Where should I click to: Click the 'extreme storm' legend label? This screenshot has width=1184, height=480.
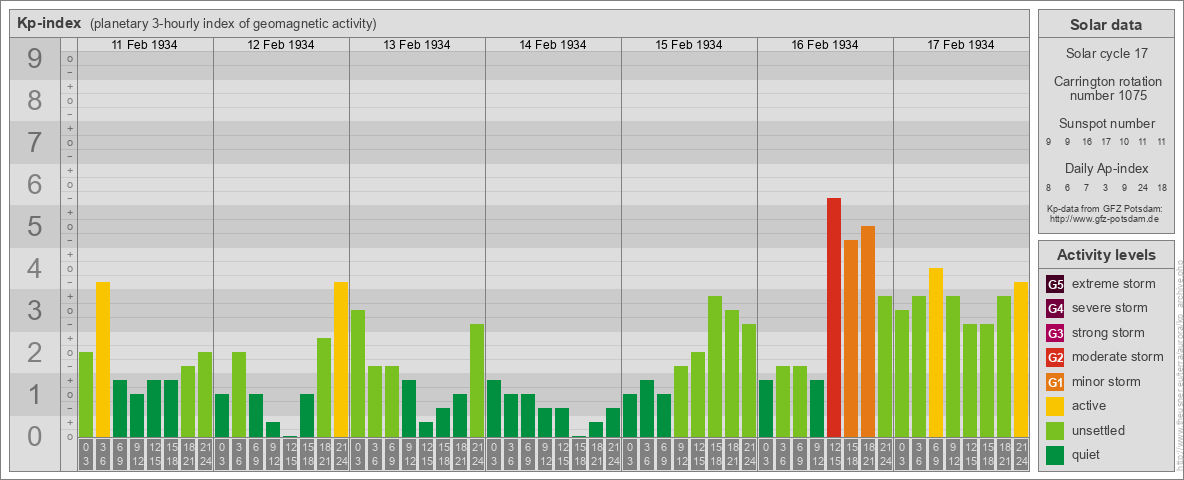(x=1114, y=284)
